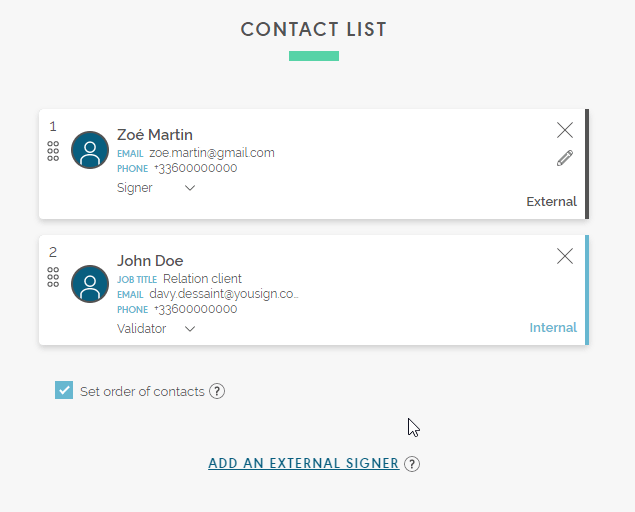Click the Set order of contacts label
This screenshot has width=635, height=512.
(142, 392)
